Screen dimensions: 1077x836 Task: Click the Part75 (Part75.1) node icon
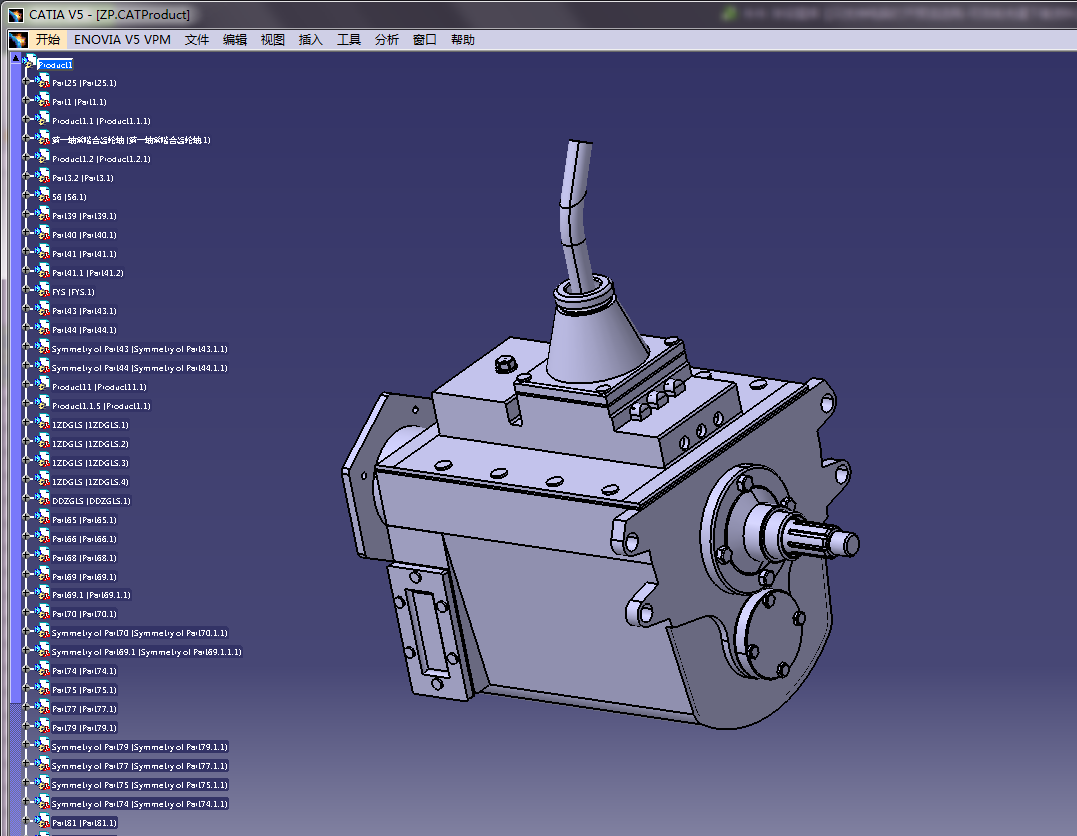pos(43,688)
